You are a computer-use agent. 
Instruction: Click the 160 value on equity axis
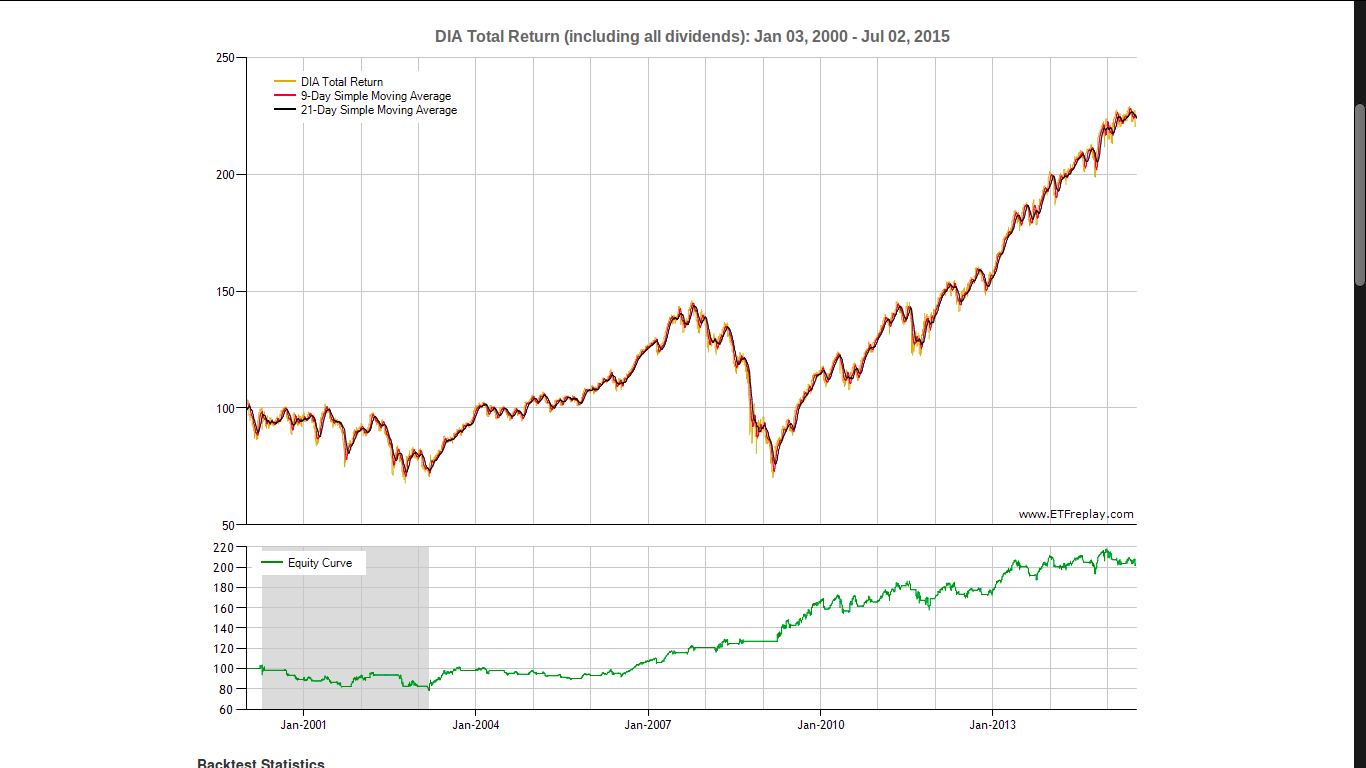(x=222, y=608)
